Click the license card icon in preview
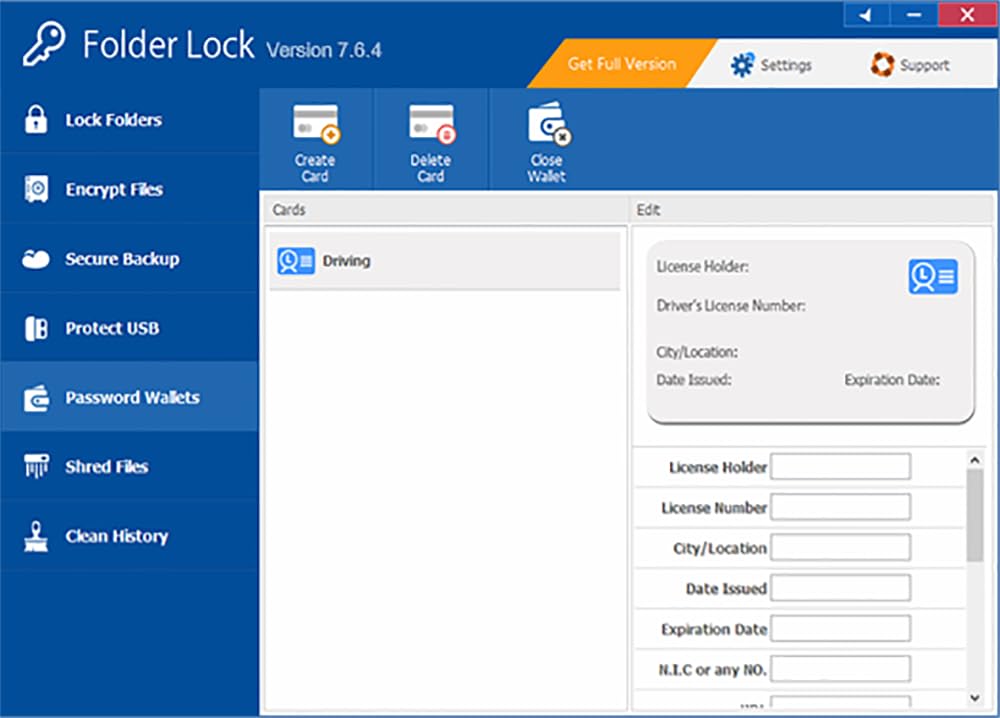The height and width of the screenshot is (718, 1000). point(932,276)
